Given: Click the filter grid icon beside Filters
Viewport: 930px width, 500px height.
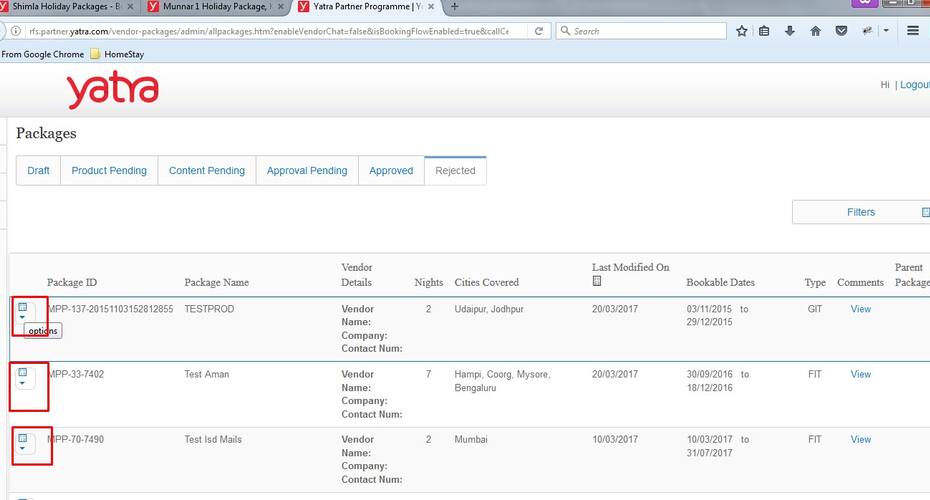Looking at the screenshot, I should [x=925, y=212].
